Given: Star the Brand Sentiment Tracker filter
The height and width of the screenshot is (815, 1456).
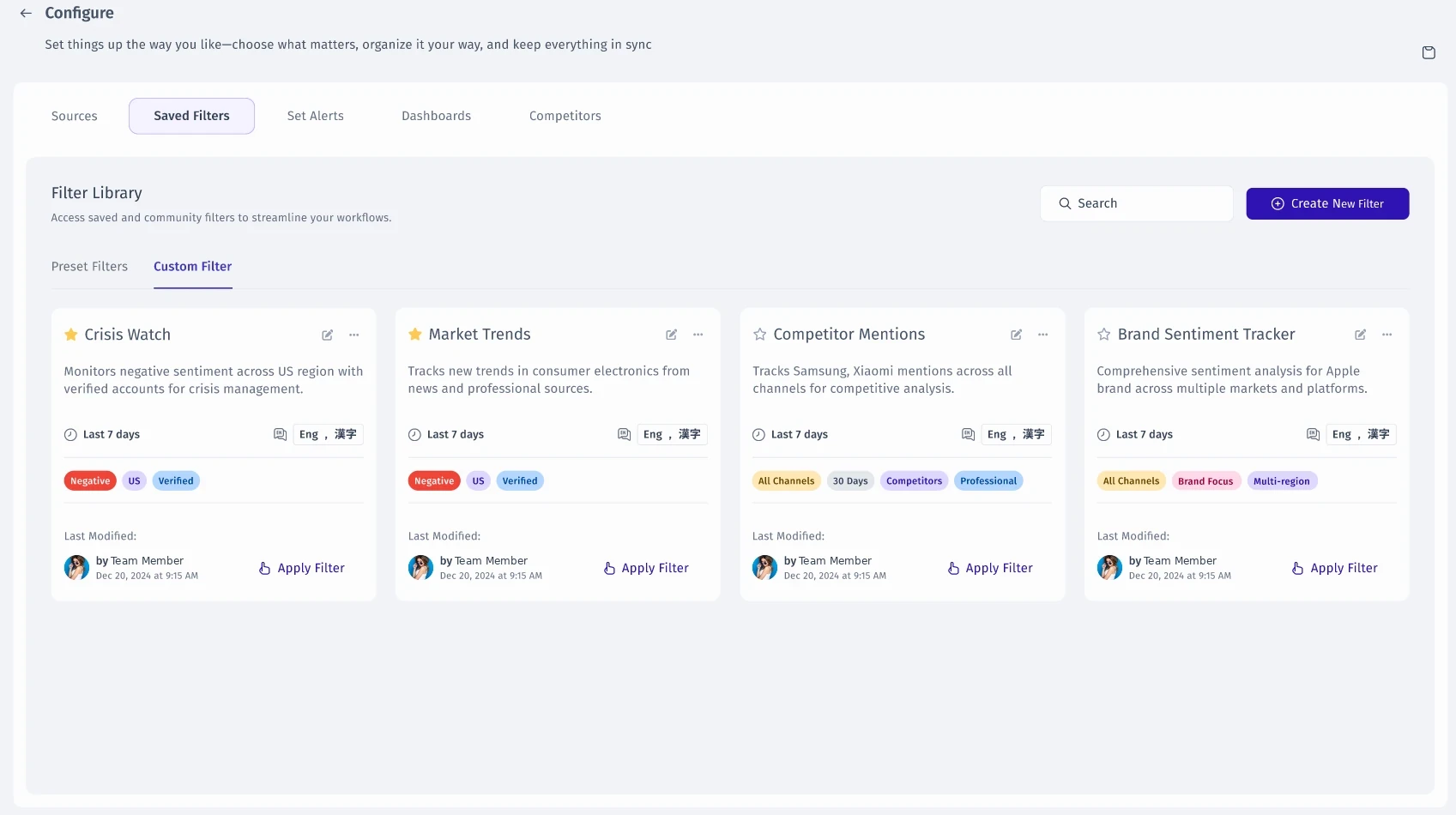Looking at the screenshot, I should pos(1103,335).
